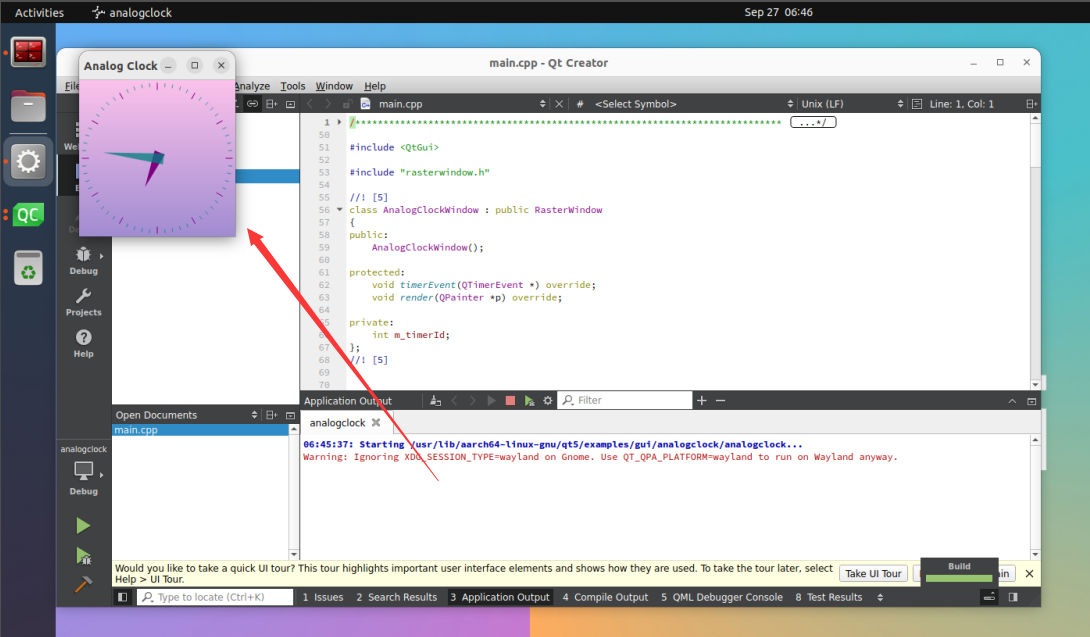Switch to the Test Results pane
This screenshot has height=637, width=1090.
pyautogui.click(x=829, y=597)
